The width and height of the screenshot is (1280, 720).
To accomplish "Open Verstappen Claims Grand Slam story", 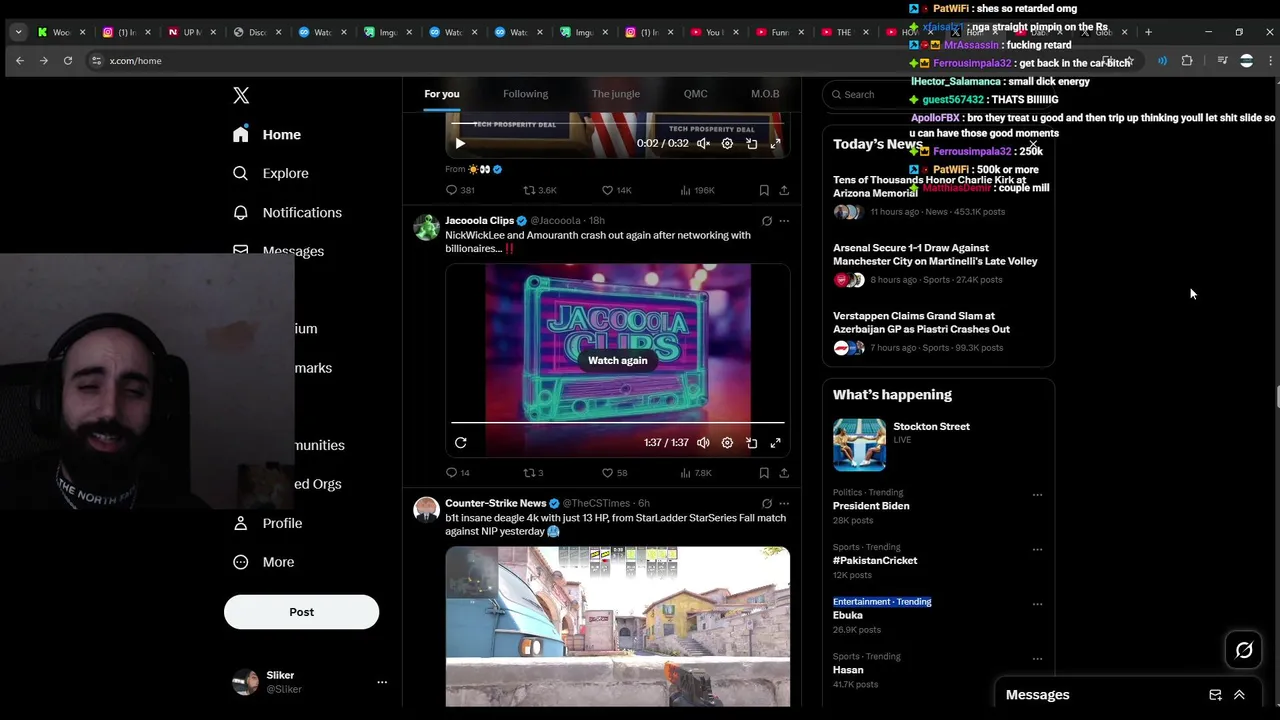I will tap(921, 322).
